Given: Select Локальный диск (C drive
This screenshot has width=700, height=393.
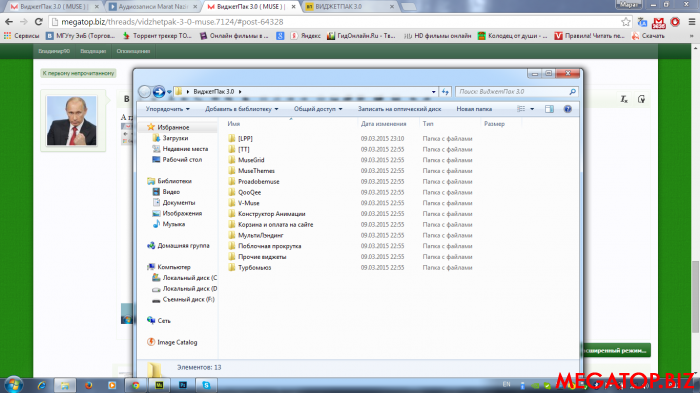Looking at the screenshot, I should [189, 277].
